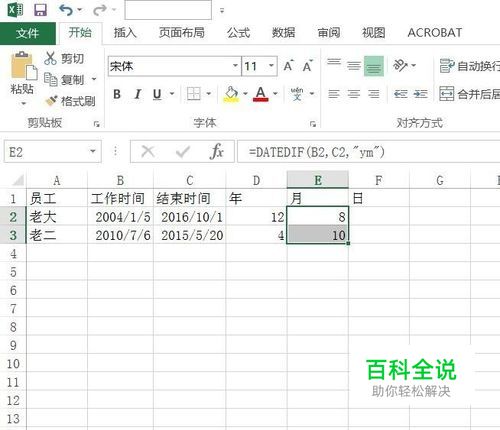500x430 pixels.
Task: Apply red font color A
Action: [x=261, y=94]
